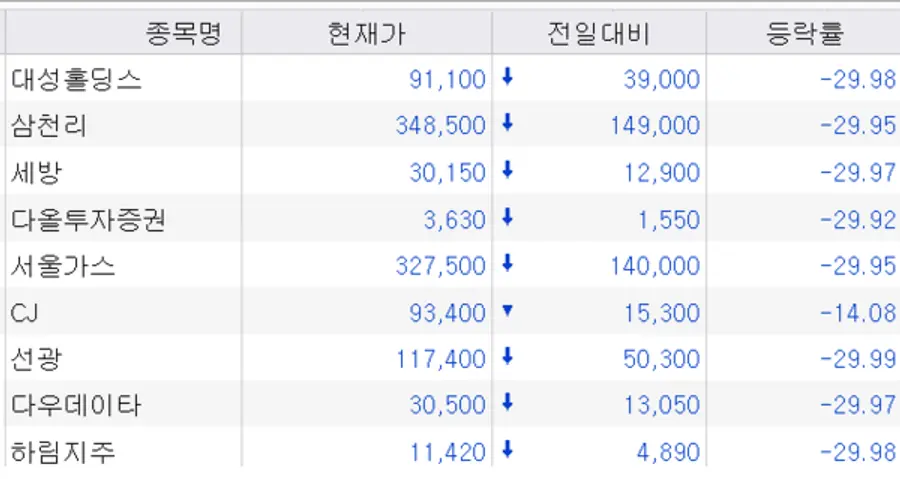Click the down arrow icon in 다올투자증권 row
Viewport: 900px width, 479px height.
pyautogui.click(x=507, y=217)
